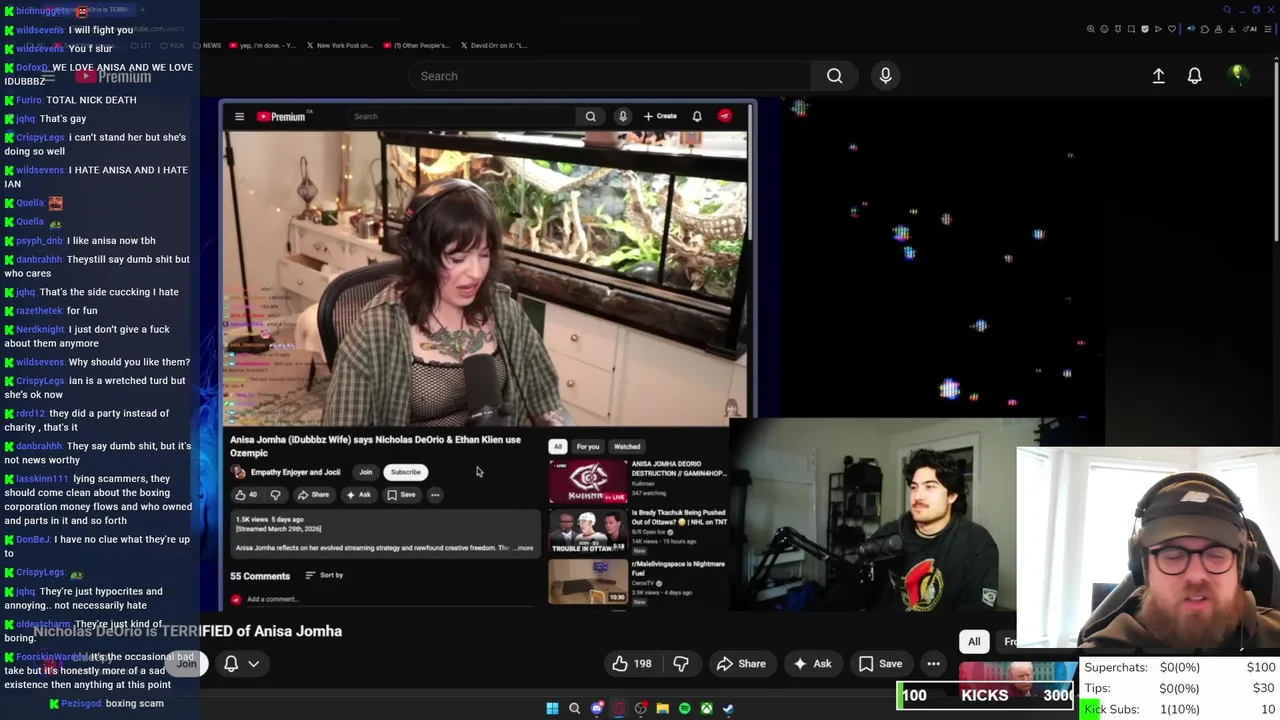Image resolution: width=1280 pixels, height=720 pixels.
Task: Activate voice search microphone in outer page
Action: point(885,76)
